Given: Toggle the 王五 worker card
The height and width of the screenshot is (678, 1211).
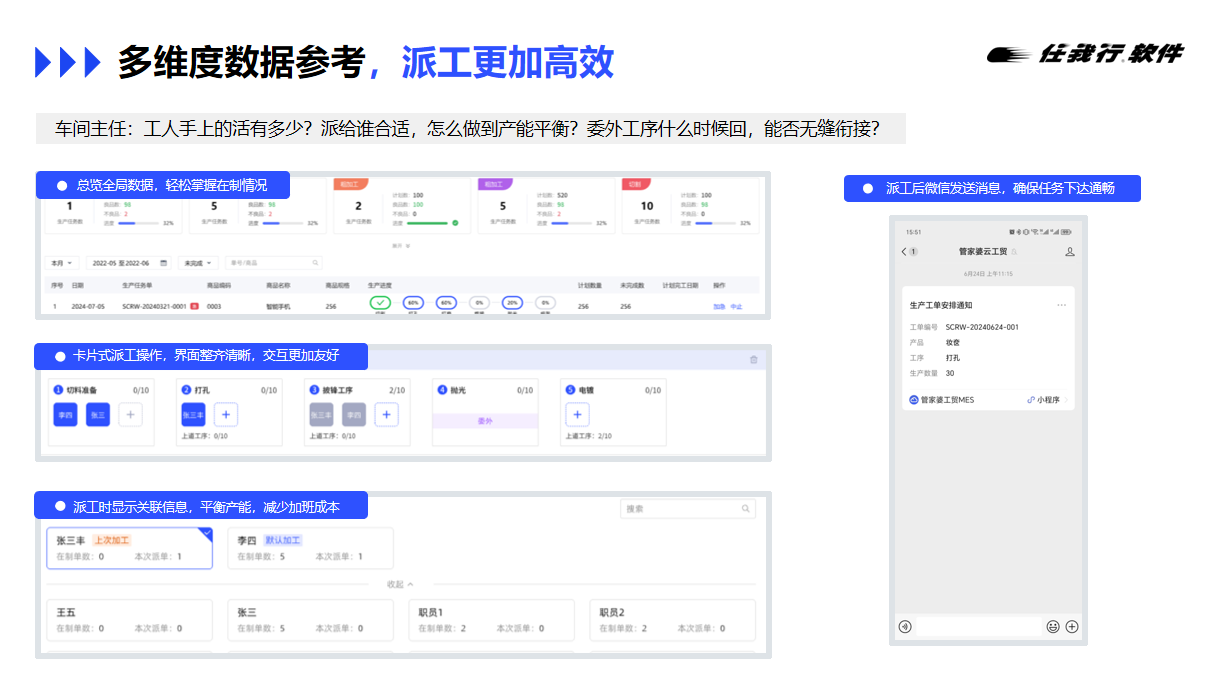Looking at the screenshot, I should 130,620.
